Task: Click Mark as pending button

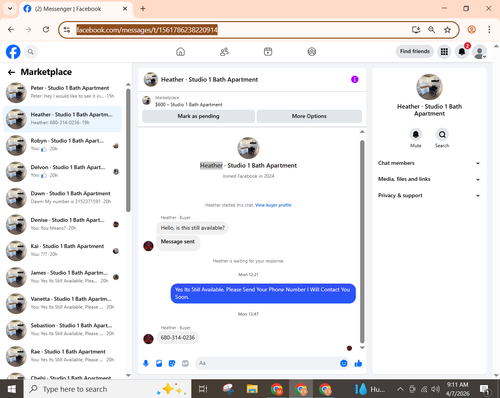Action: click(198, 116)
